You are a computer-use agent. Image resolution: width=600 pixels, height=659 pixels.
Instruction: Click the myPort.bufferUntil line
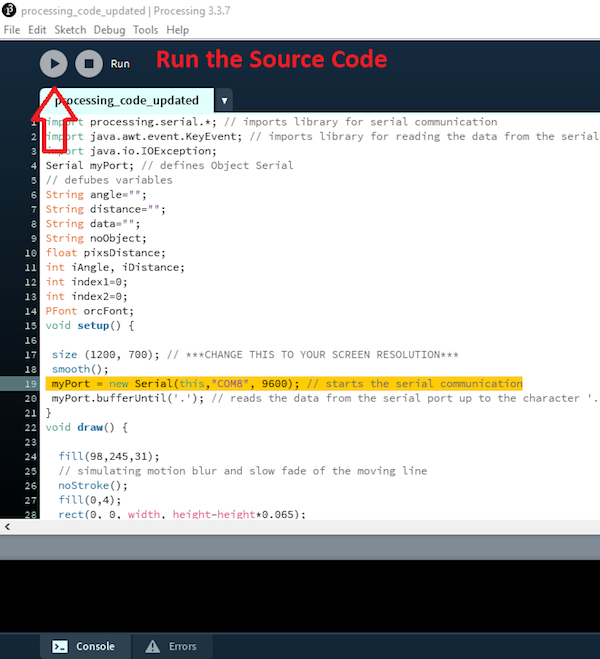click(324, 398)
